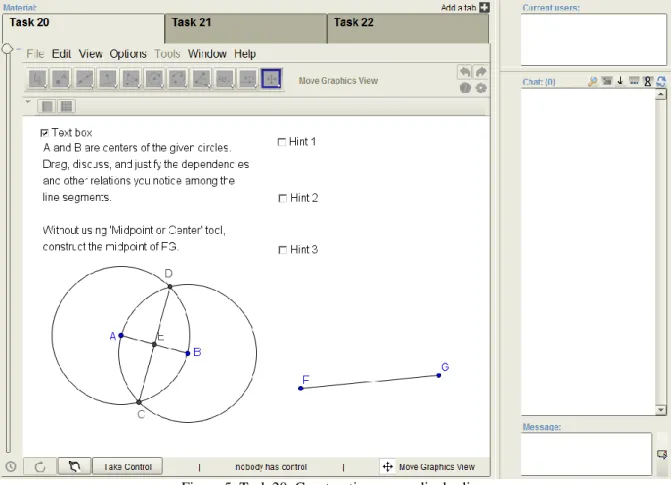The image size is (671, 485).
Task: Toggle the axes display button in style bar
Action: click(47, 106)
